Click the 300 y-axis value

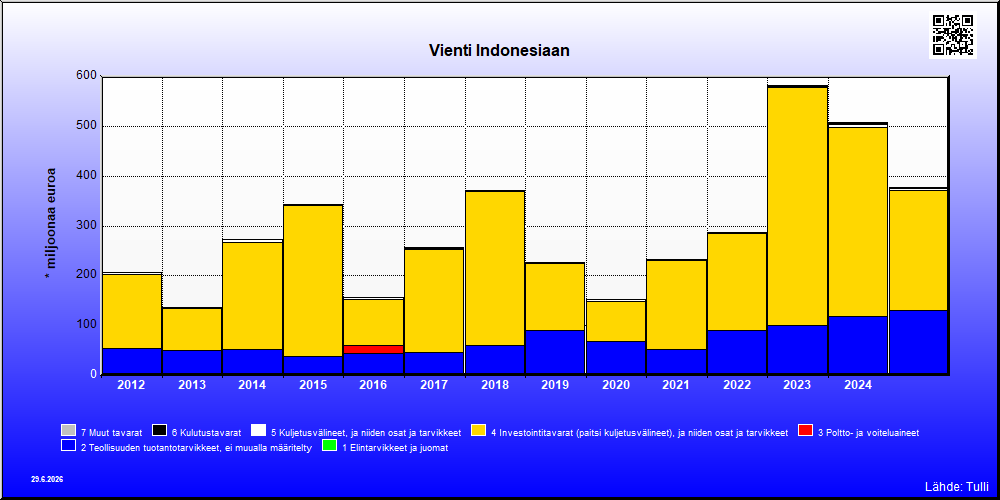(x=87, y=226)
